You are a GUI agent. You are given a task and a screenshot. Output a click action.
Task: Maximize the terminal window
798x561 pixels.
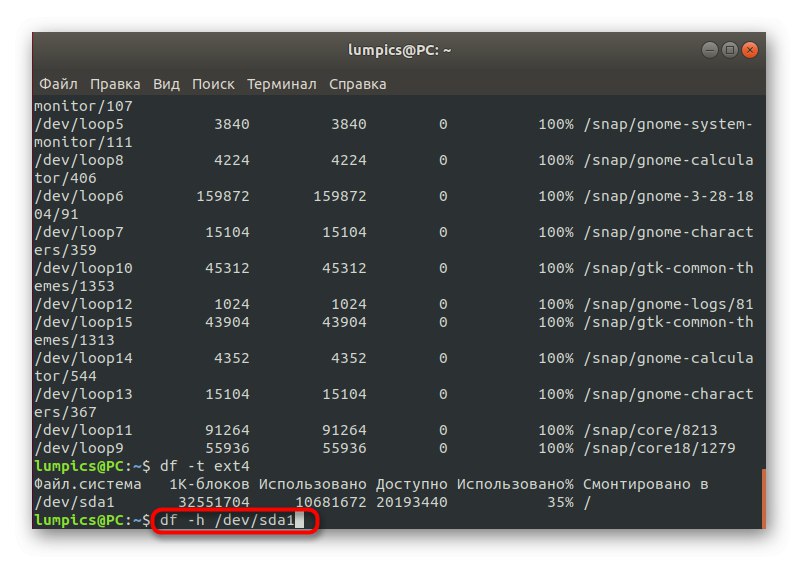[730, 50]
